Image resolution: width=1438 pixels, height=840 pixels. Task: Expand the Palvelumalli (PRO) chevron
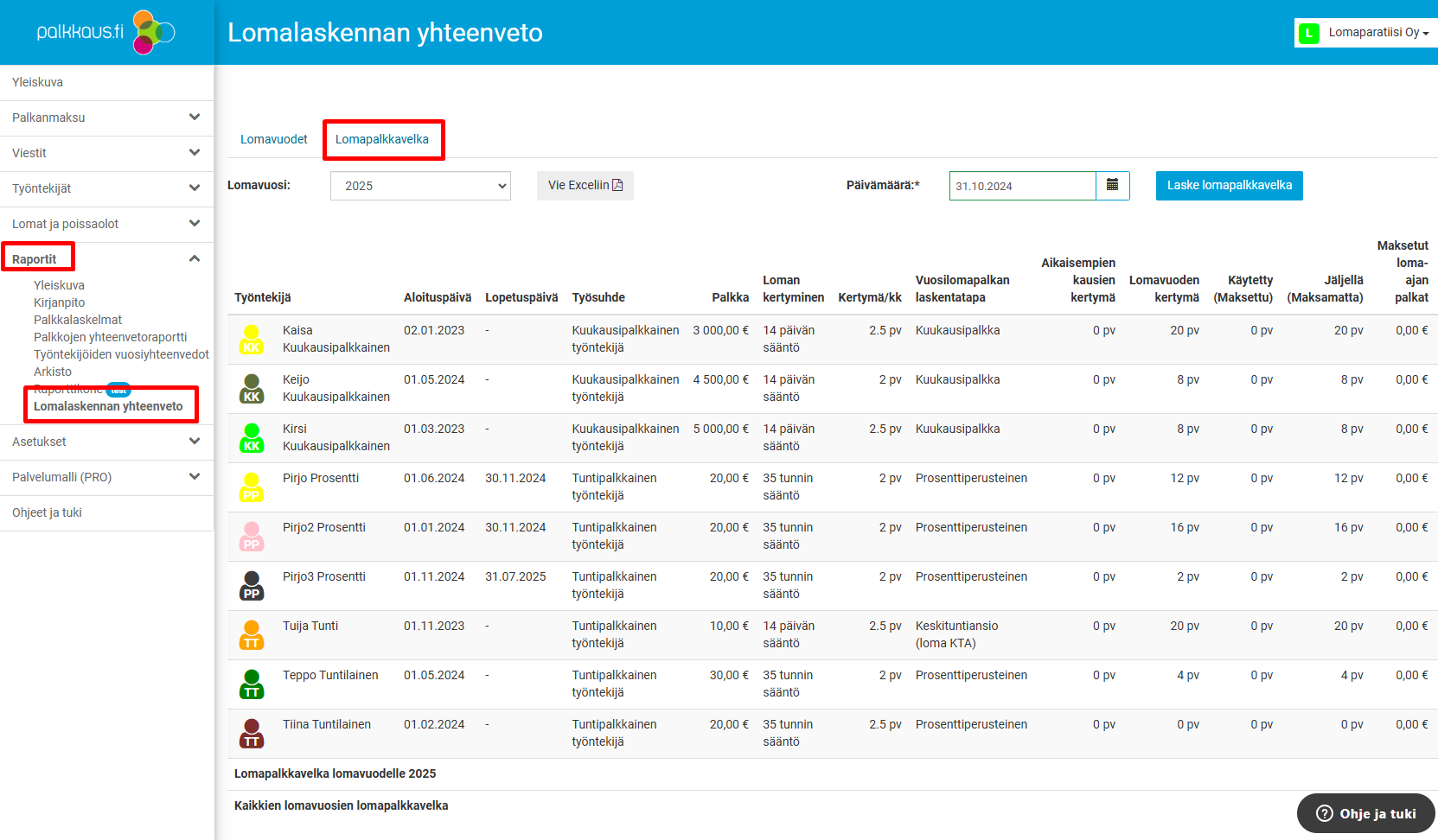(x=195, y=476)
